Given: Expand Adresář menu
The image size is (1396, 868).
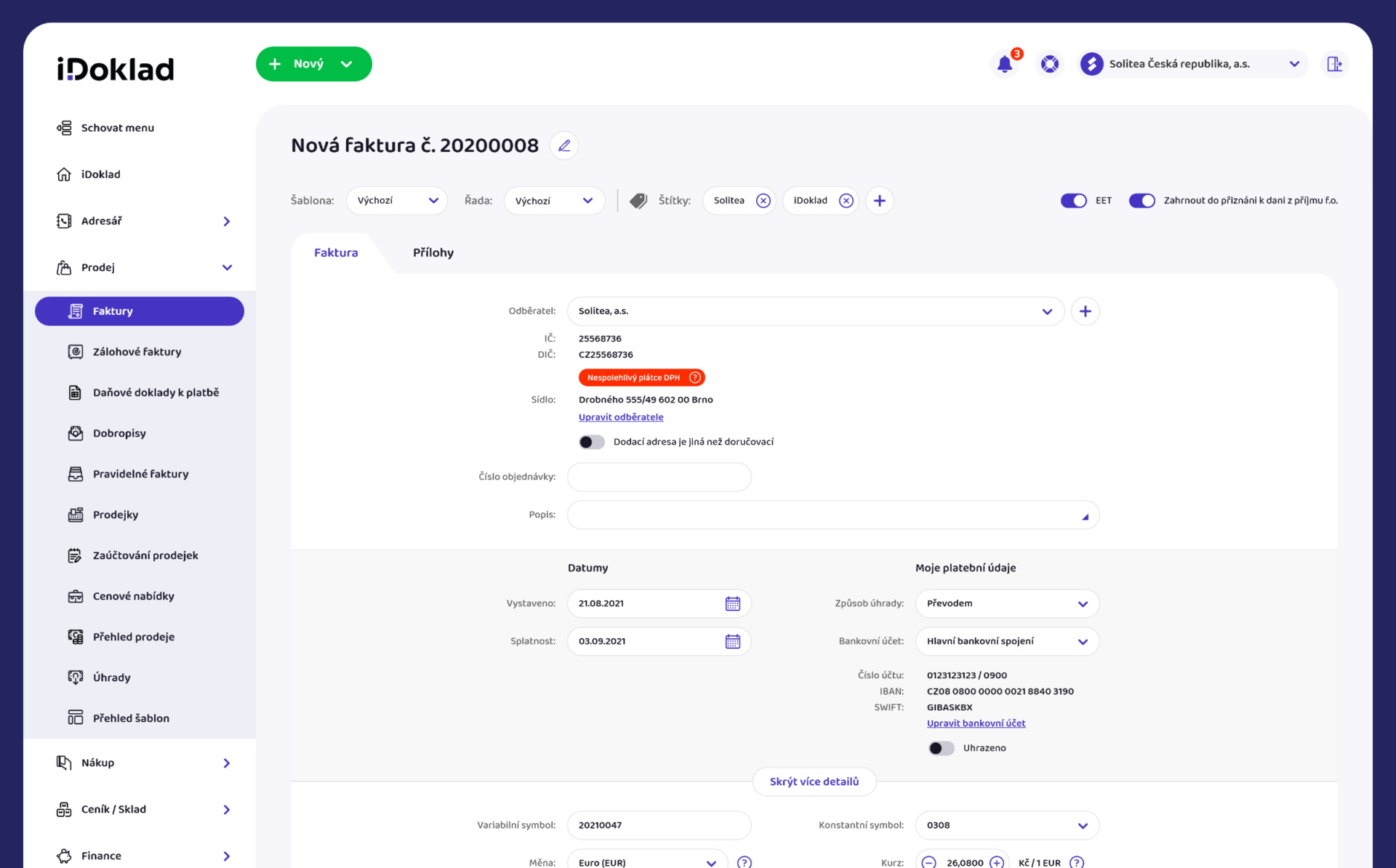Looking at the screenshot, I should tap(227, 221).
